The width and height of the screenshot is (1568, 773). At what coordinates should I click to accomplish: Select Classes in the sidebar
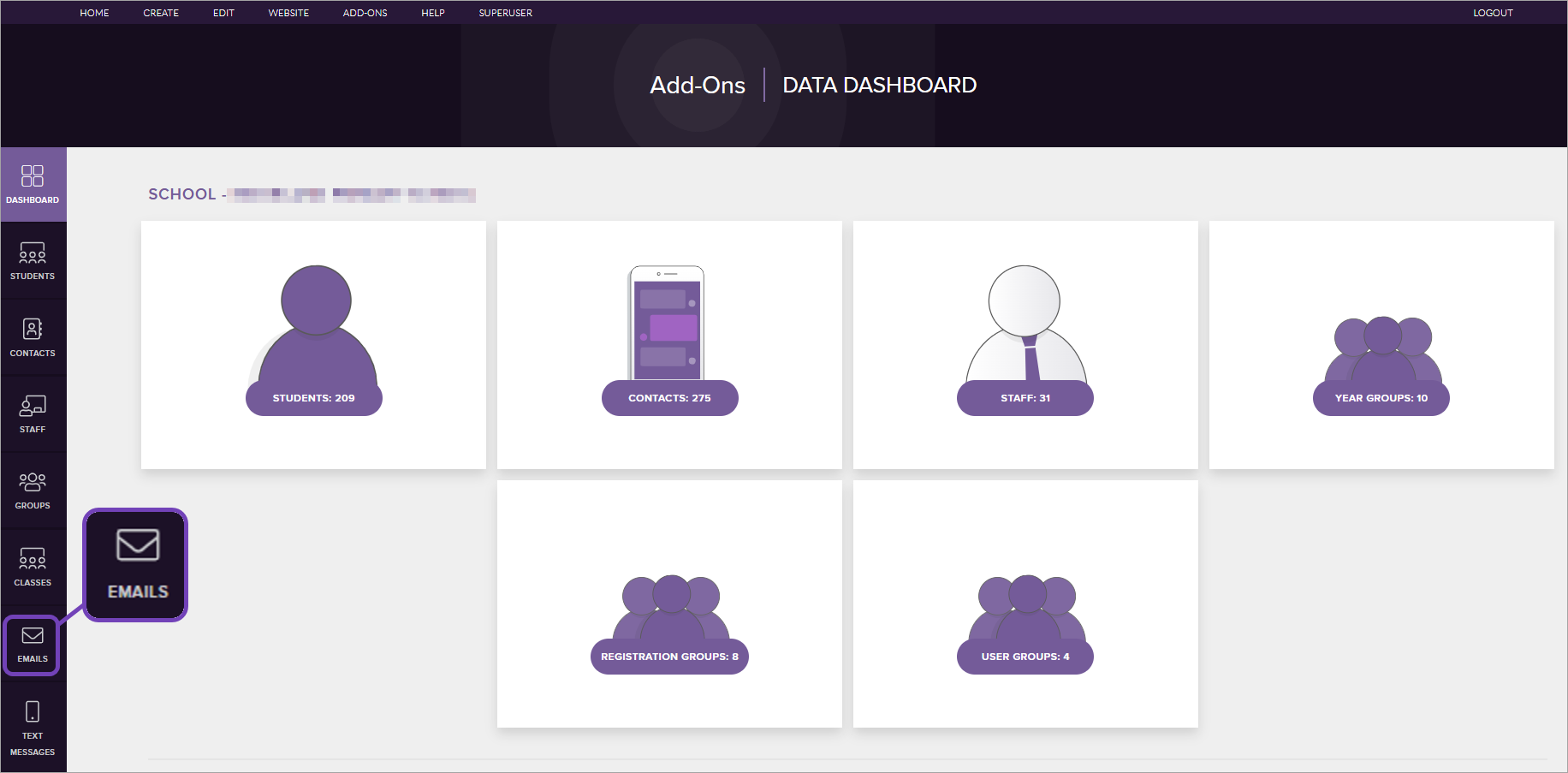[x=33, y=567]
